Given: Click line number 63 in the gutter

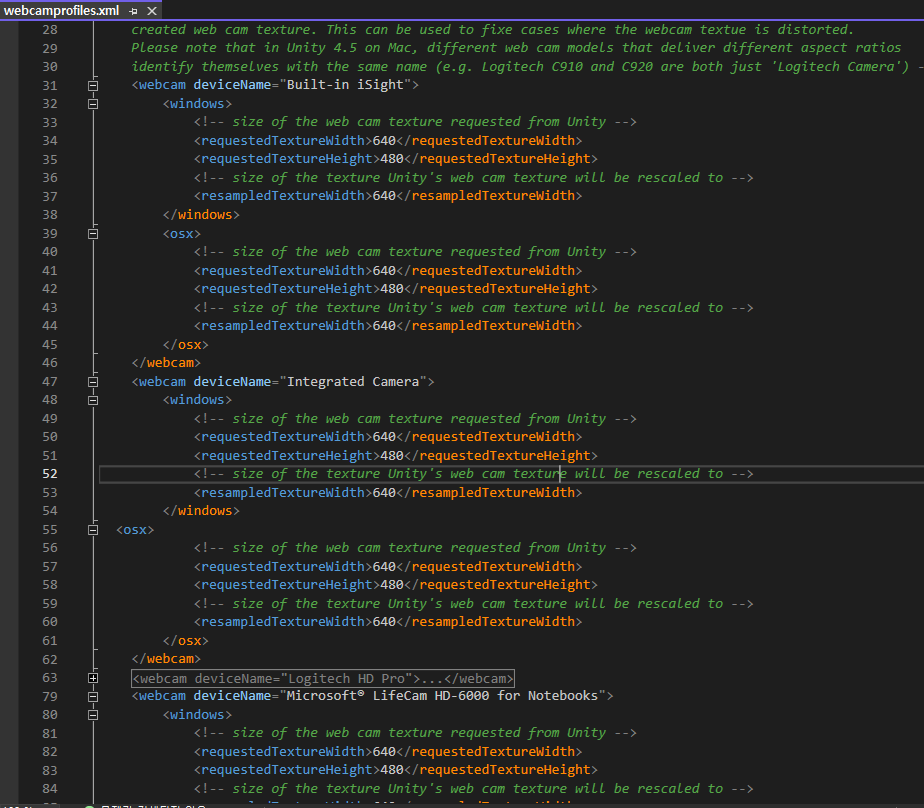Looking at the screenshot, I should pyautogui.click(x=50, y=678).
